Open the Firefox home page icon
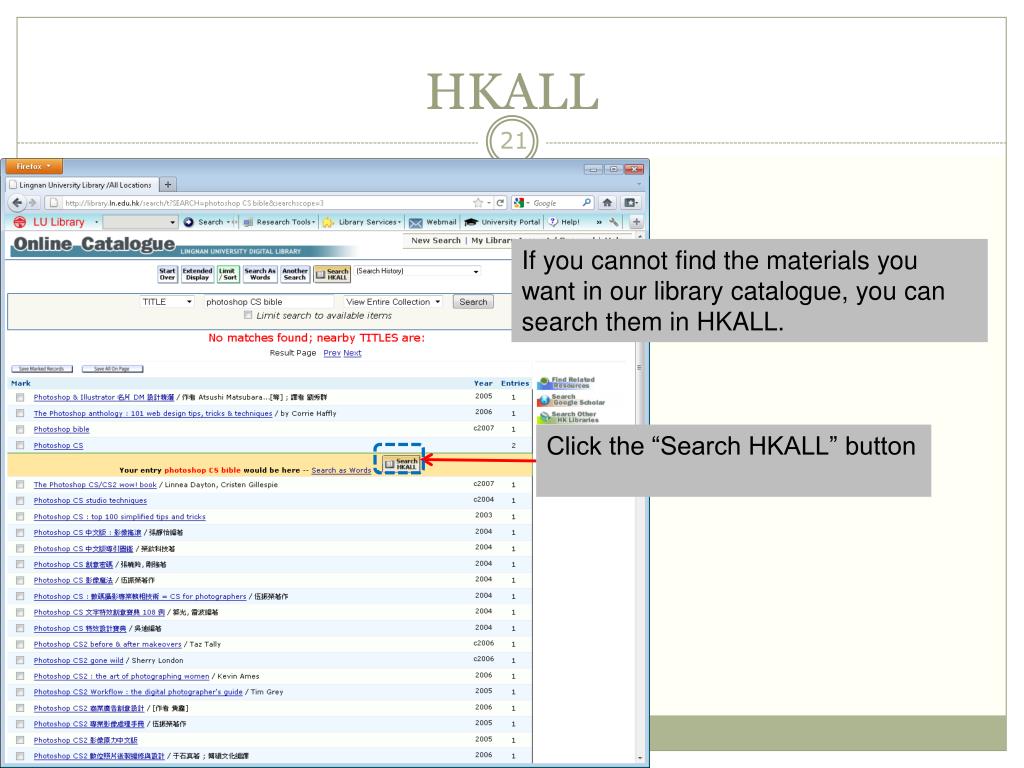This screenshot has width=1024, height=768. [x=607, y=202]
